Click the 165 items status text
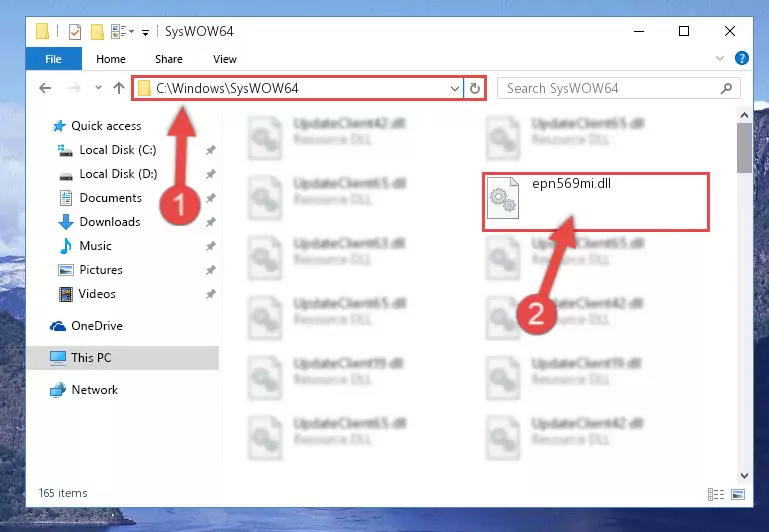This screenshot has height=532, width=769. (x=63, y=493)
